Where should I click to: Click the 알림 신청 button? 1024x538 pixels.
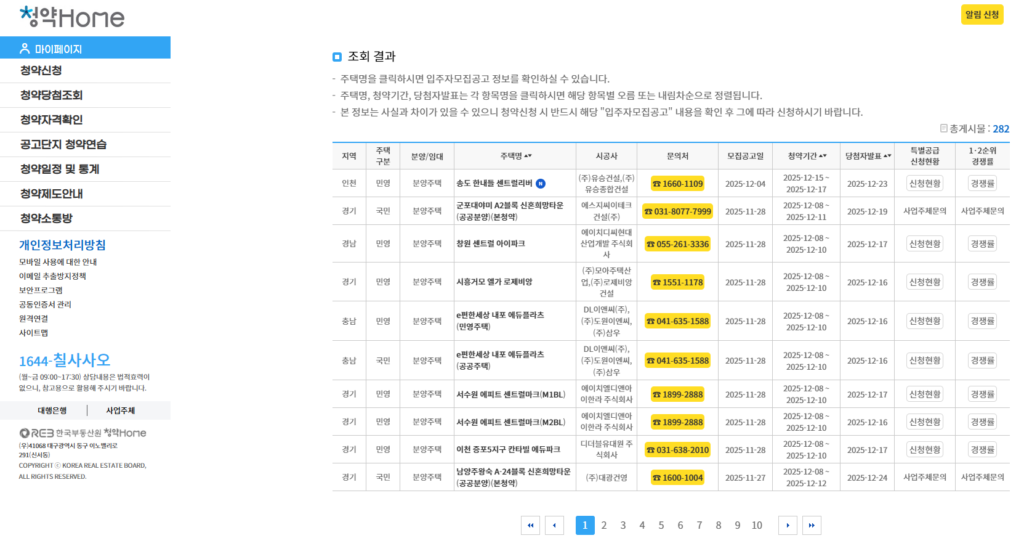point(982,14)
